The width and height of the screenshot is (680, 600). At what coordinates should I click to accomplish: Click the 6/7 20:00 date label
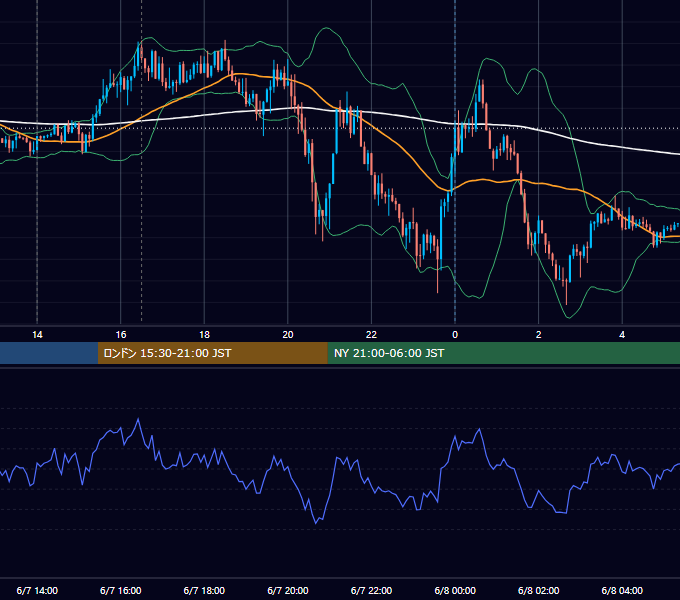point(288,590)
